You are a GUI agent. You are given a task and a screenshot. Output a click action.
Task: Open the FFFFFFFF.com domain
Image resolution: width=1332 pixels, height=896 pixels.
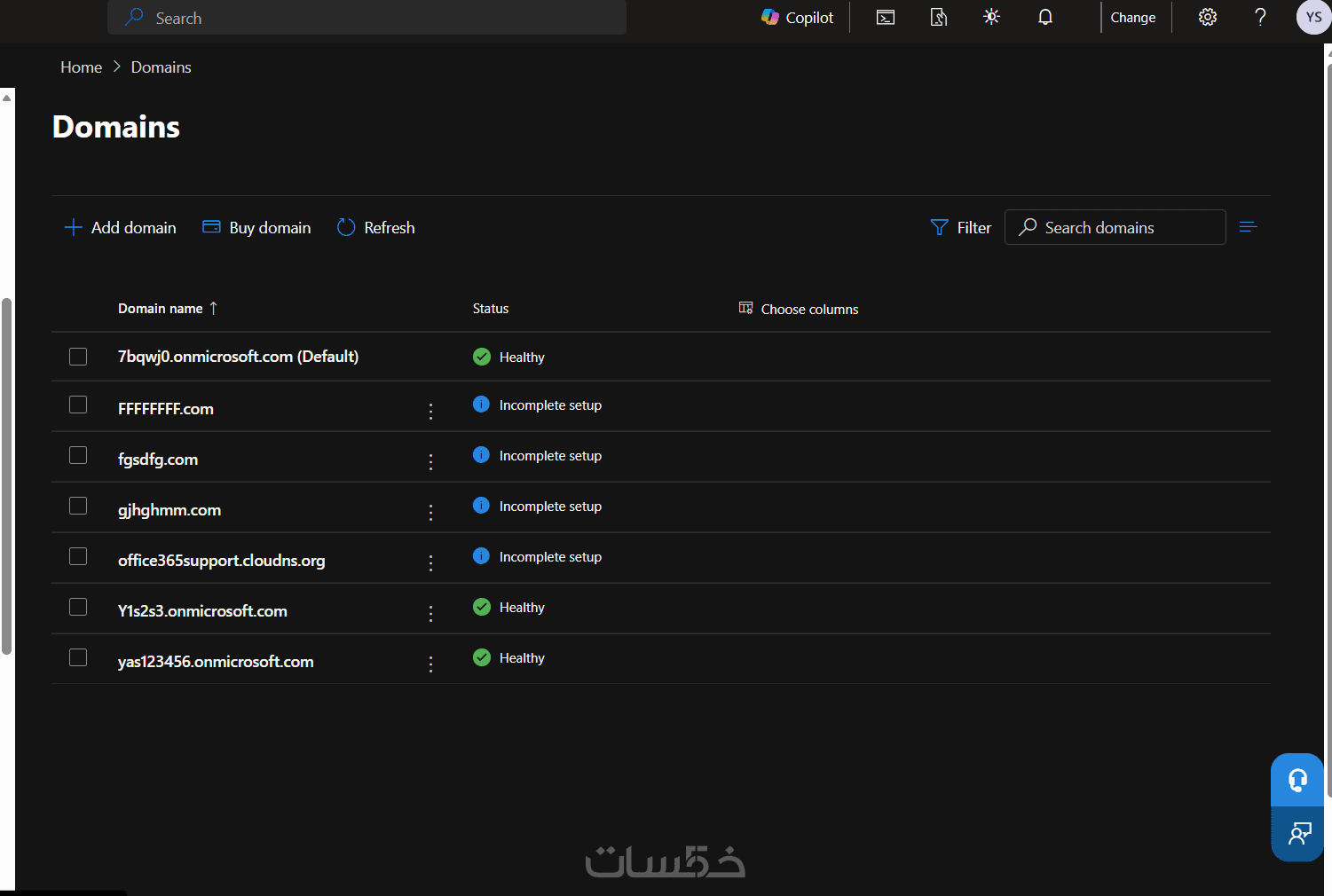coord(166,409)
